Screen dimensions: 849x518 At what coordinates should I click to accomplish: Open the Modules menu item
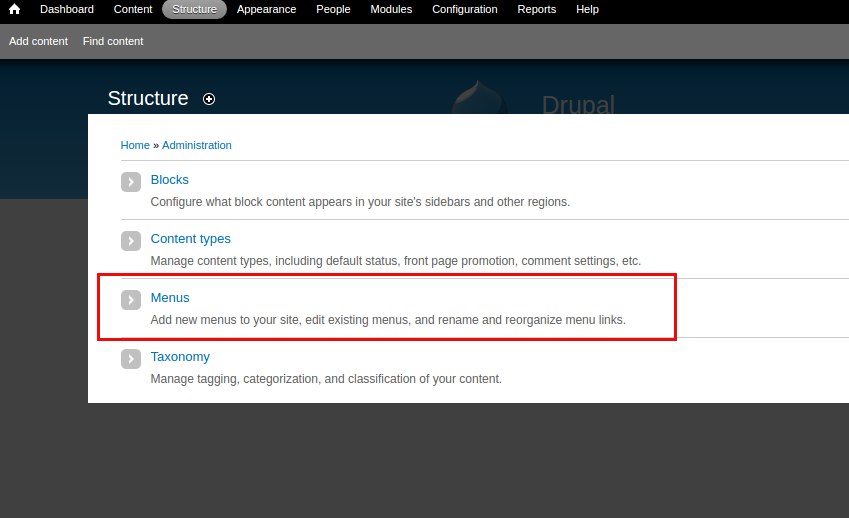point(391,9)
